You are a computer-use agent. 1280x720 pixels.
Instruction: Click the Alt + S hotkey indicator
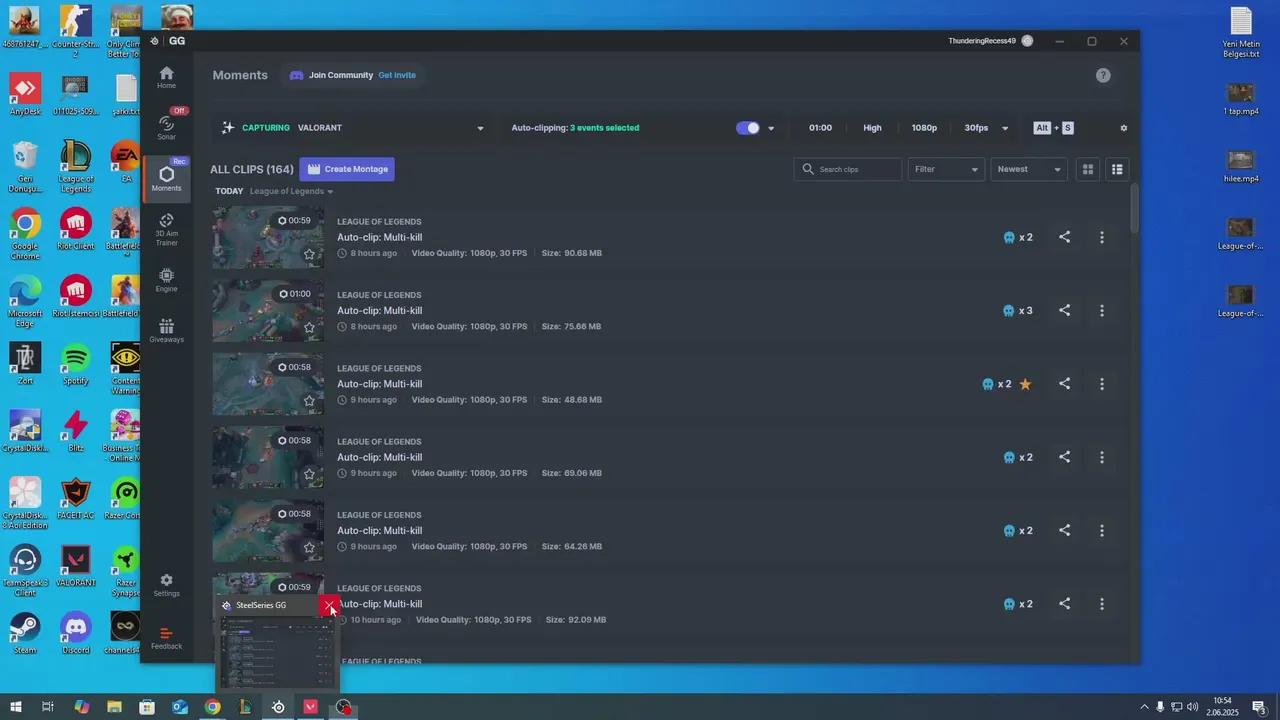(x=1054, y=128)
